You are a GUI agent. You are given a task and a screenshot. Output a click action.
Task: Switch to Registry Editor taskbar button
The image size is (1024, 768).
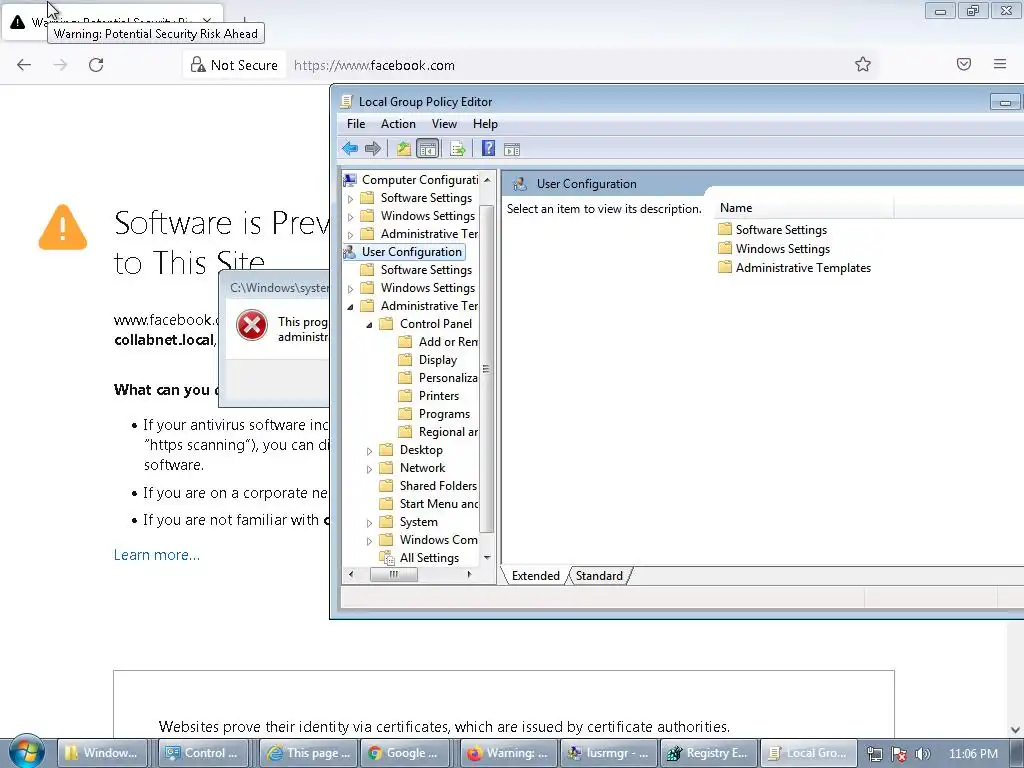[709, 753]
